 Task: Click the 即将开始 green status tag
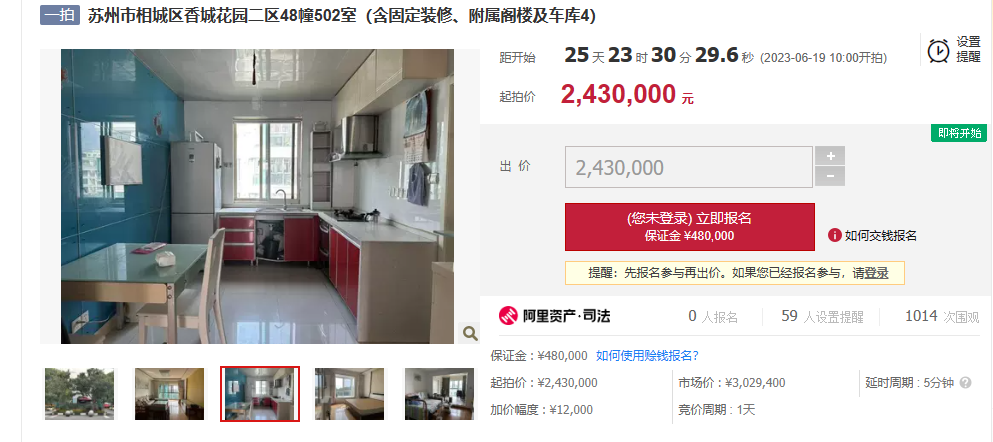coord(959,133)
